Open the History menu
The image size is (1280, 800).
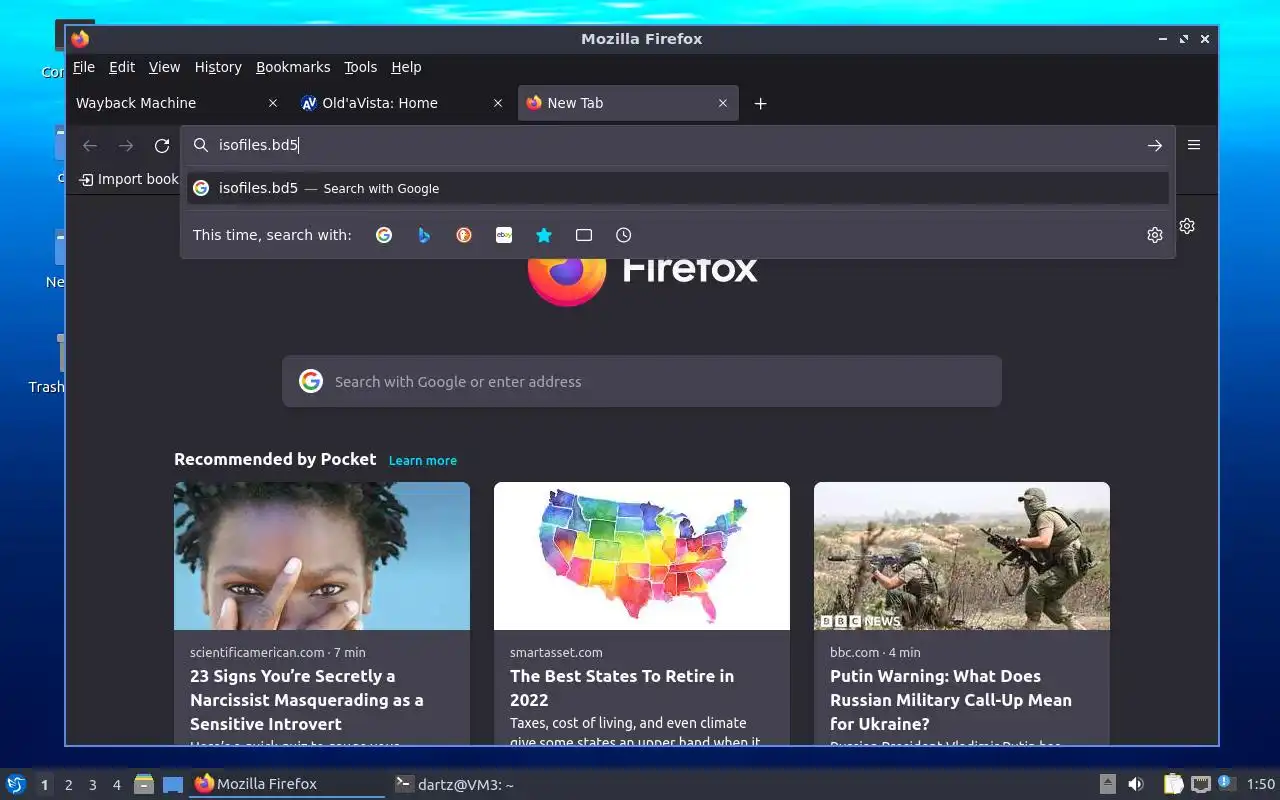[x=218, y=67]
